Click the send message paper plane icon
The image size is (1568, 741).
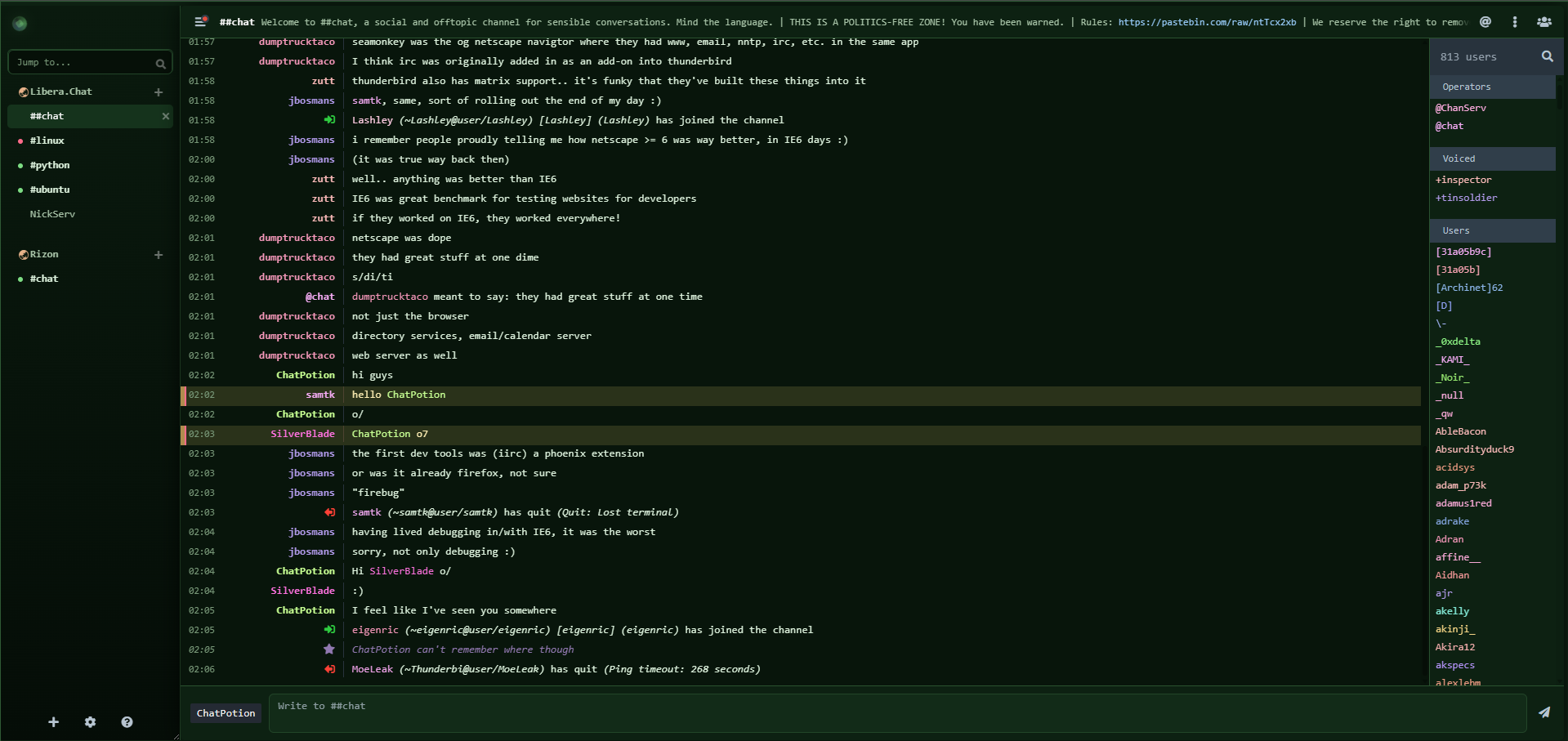pos(1544,712)
